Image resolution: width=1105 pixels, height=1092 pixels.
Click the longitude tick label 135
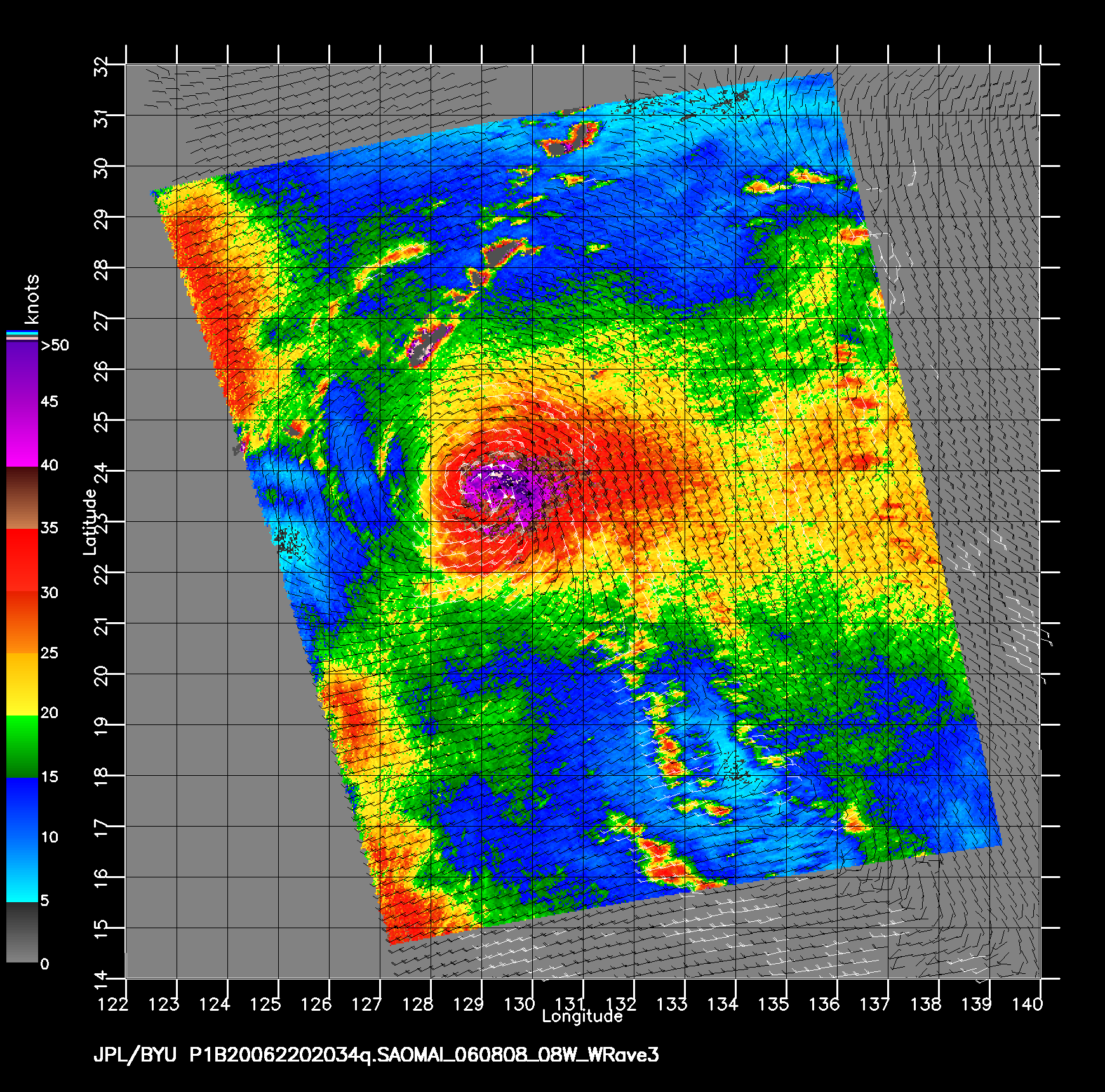coord(773,1004)
